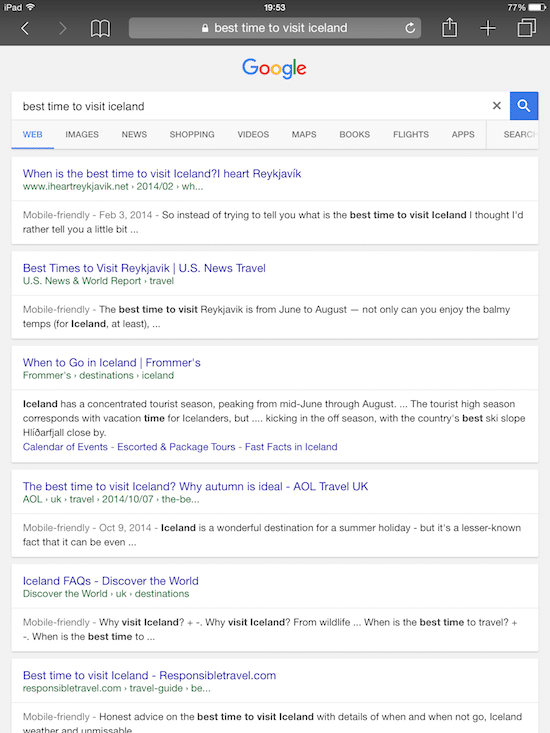Open the share sheet icon

(449, 28)
